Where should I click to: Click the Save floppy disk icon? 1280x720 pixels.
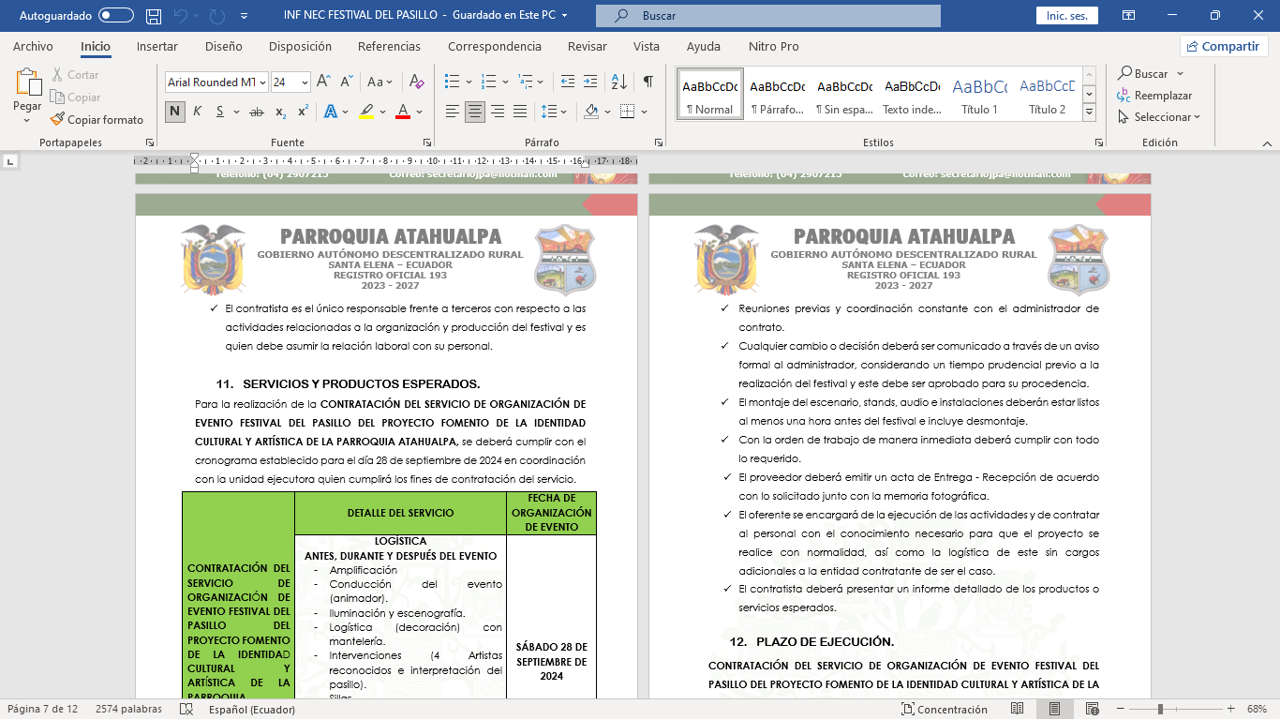point(153,16)
